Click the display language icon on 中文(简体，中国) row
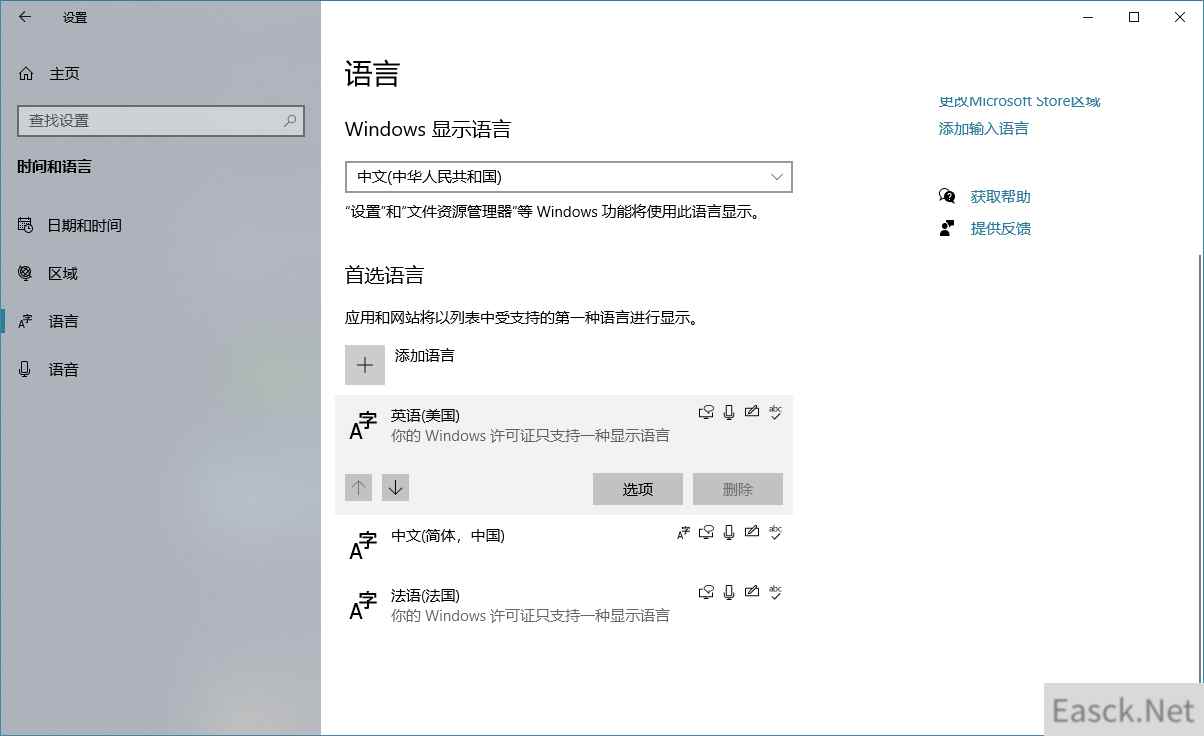This screenshot has width=1204, height=736. click(x=684, y=532)
